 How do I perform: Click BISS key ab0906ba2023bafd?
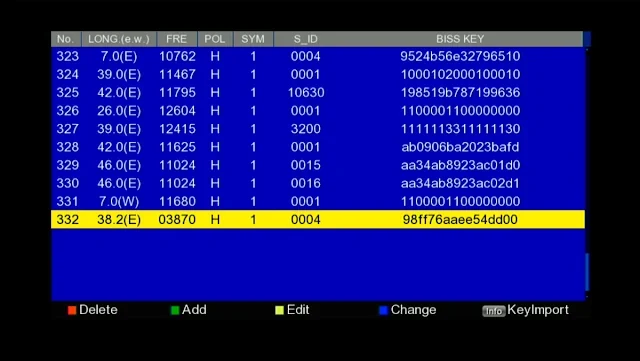click(460, 147)
